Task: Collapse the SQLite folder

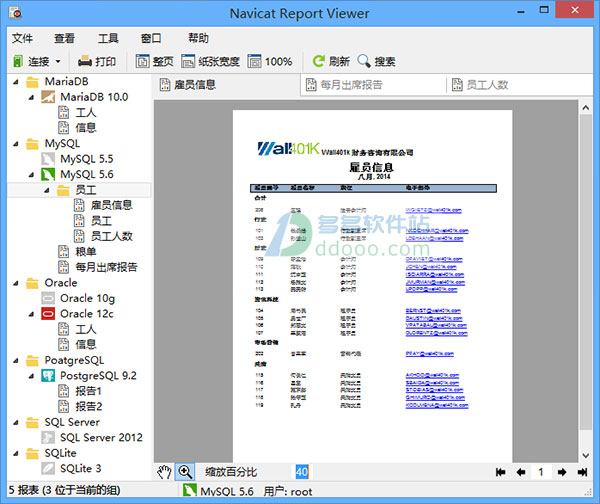Action: (x=16, y=453)
